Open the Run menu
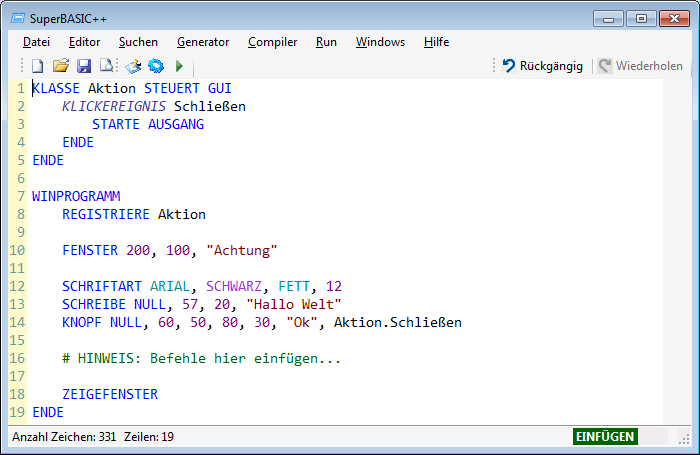Screen dimensions: 700x455 pos(326,42)
